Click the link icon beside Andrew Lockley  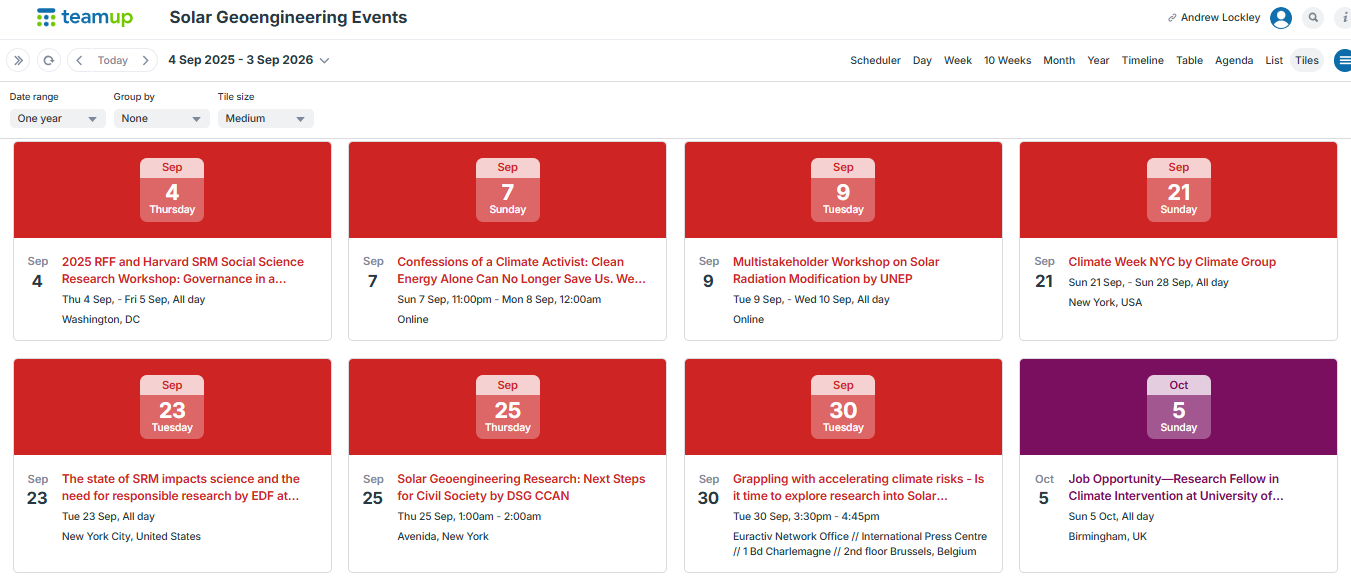[x=1172, y=18]
